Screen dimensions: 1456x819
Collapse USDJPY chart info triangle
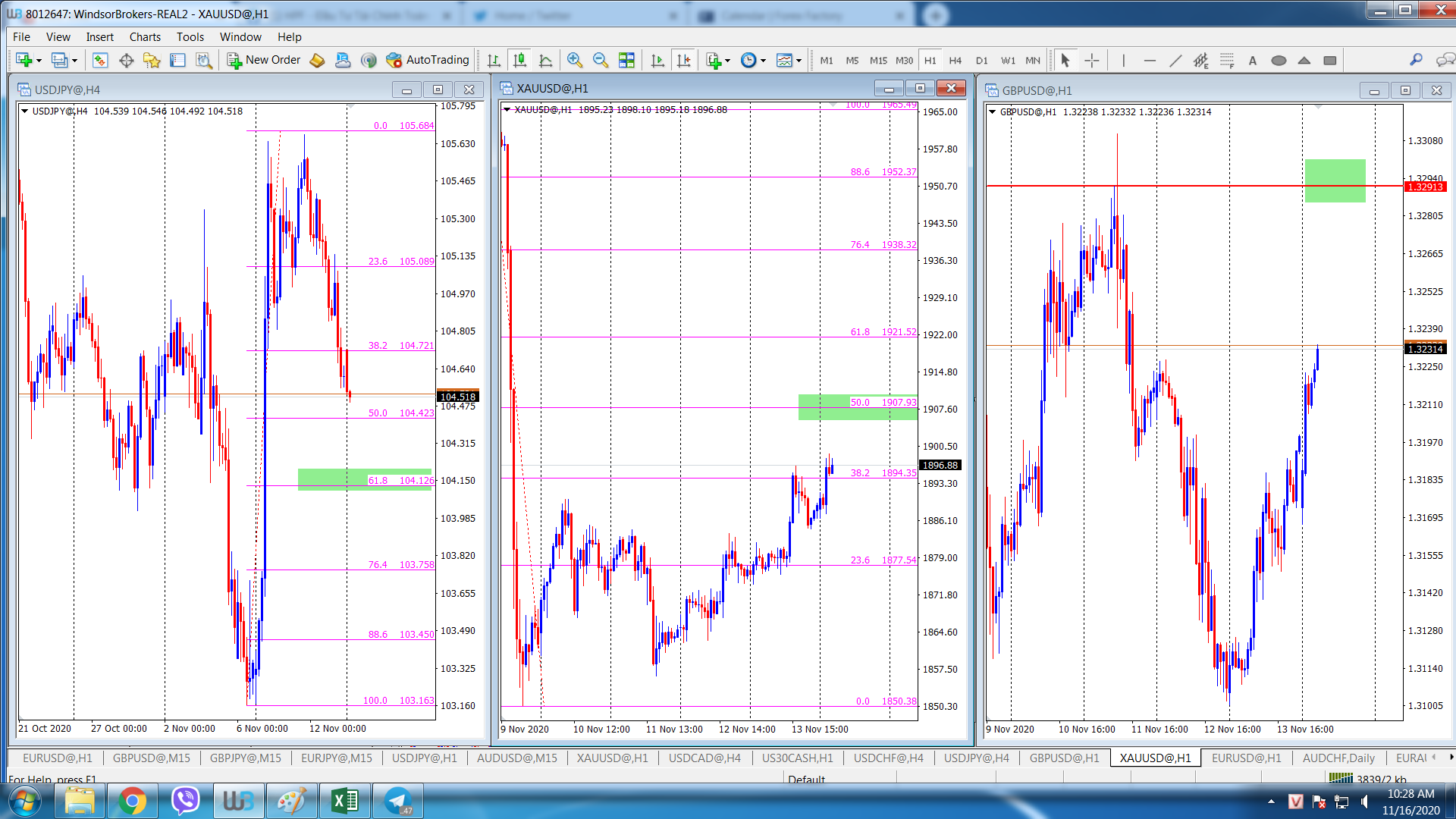click(x=25, y=111)
